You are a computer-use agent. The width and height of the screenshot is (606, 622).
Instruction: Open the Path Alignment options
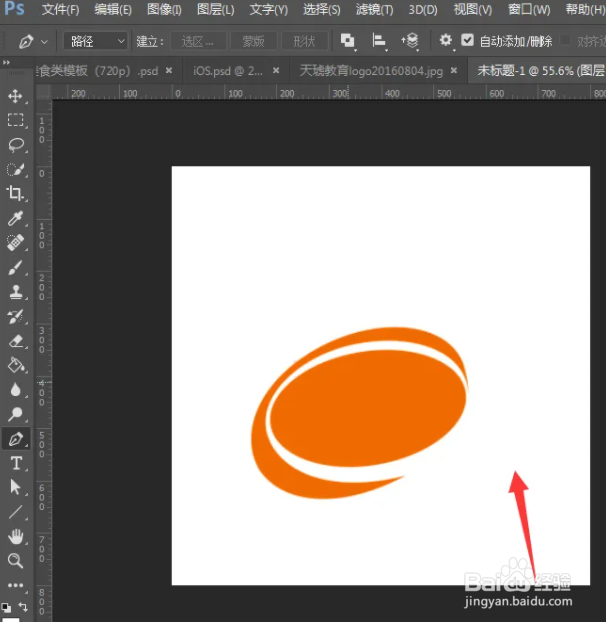[x=379, y=40]
